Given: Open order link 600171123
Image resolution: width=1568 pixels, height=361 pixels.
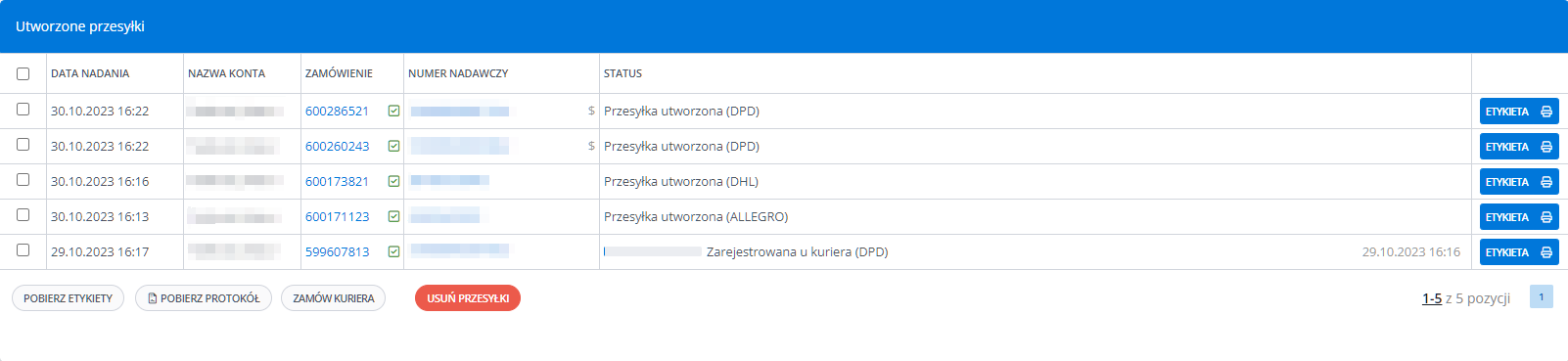Looking at the screenshot, I should pos(338,217).
